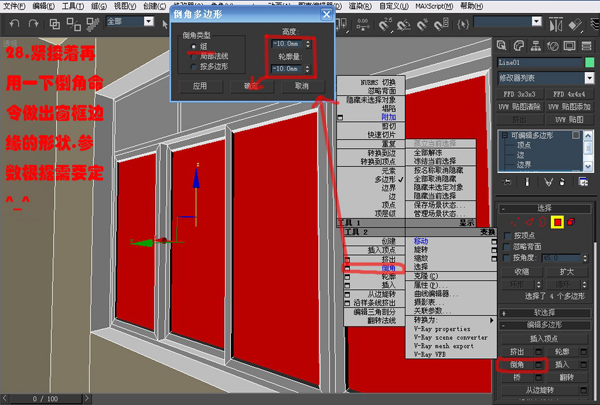Viewport: 600px width, 405px height.
Task: Open the 全部 selection filter dropdown
Action: point(149,21)
